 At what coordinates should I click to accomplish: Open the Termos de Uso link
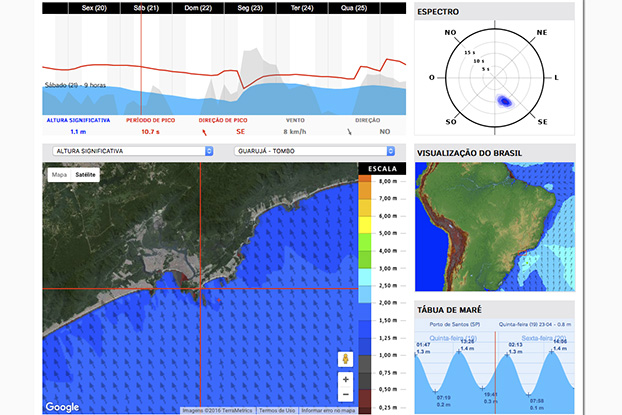coord(277,411)
